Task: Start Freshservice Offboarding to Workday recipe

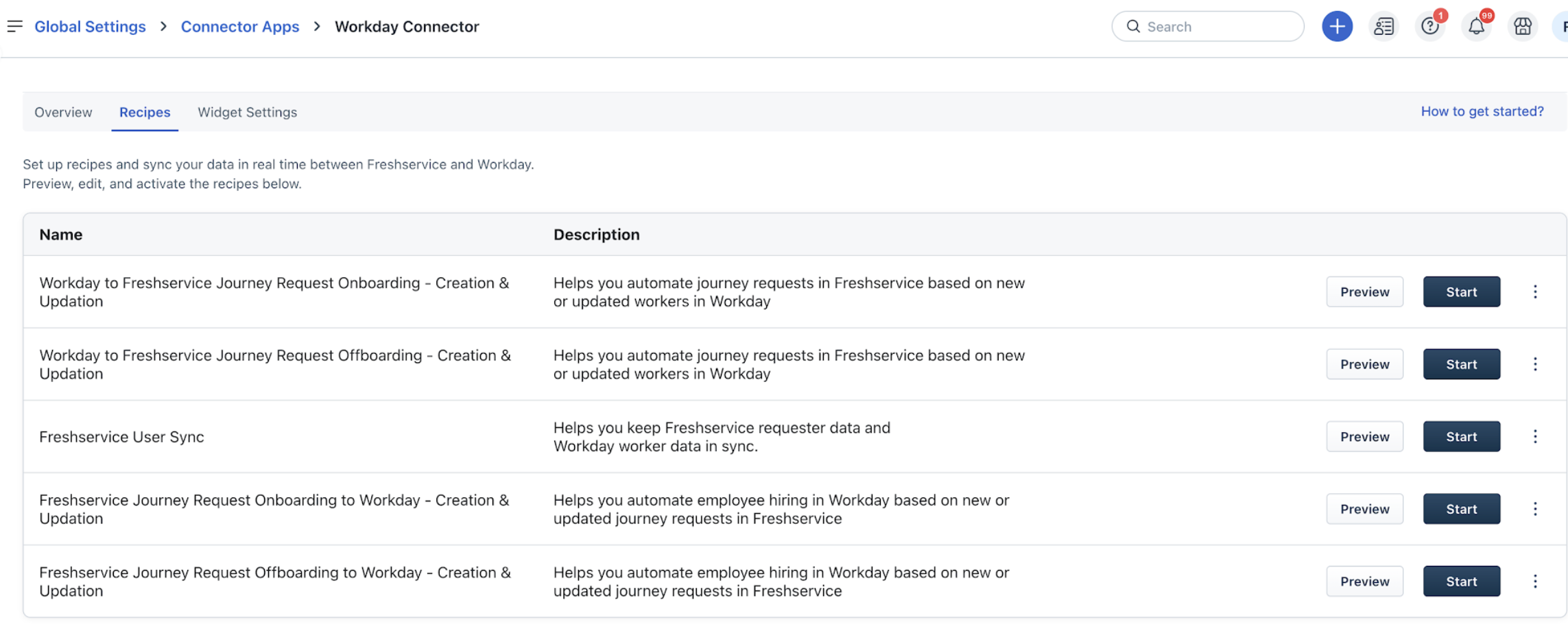Action: [1461, 581]
